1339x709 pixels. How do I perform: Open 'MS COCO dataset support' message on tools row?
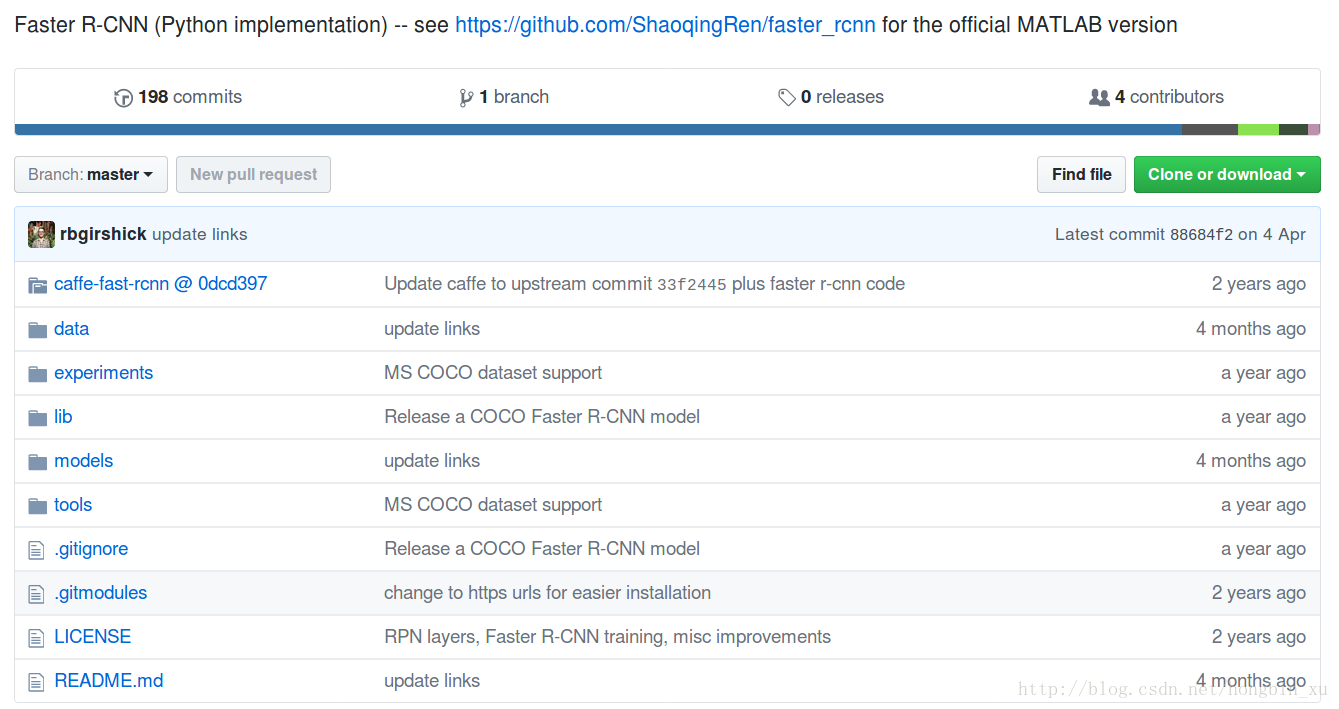pos(493,504)
